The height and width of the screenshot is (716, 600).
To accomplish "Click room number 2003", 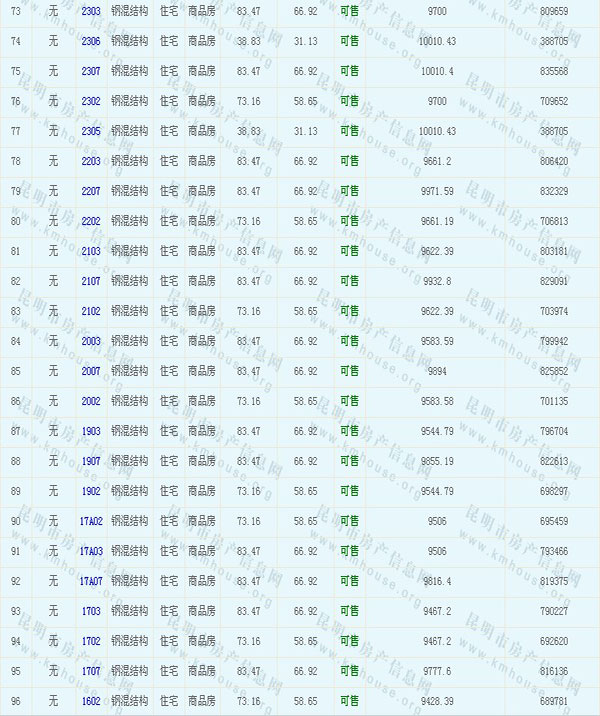I will click(x=91, y=341).
